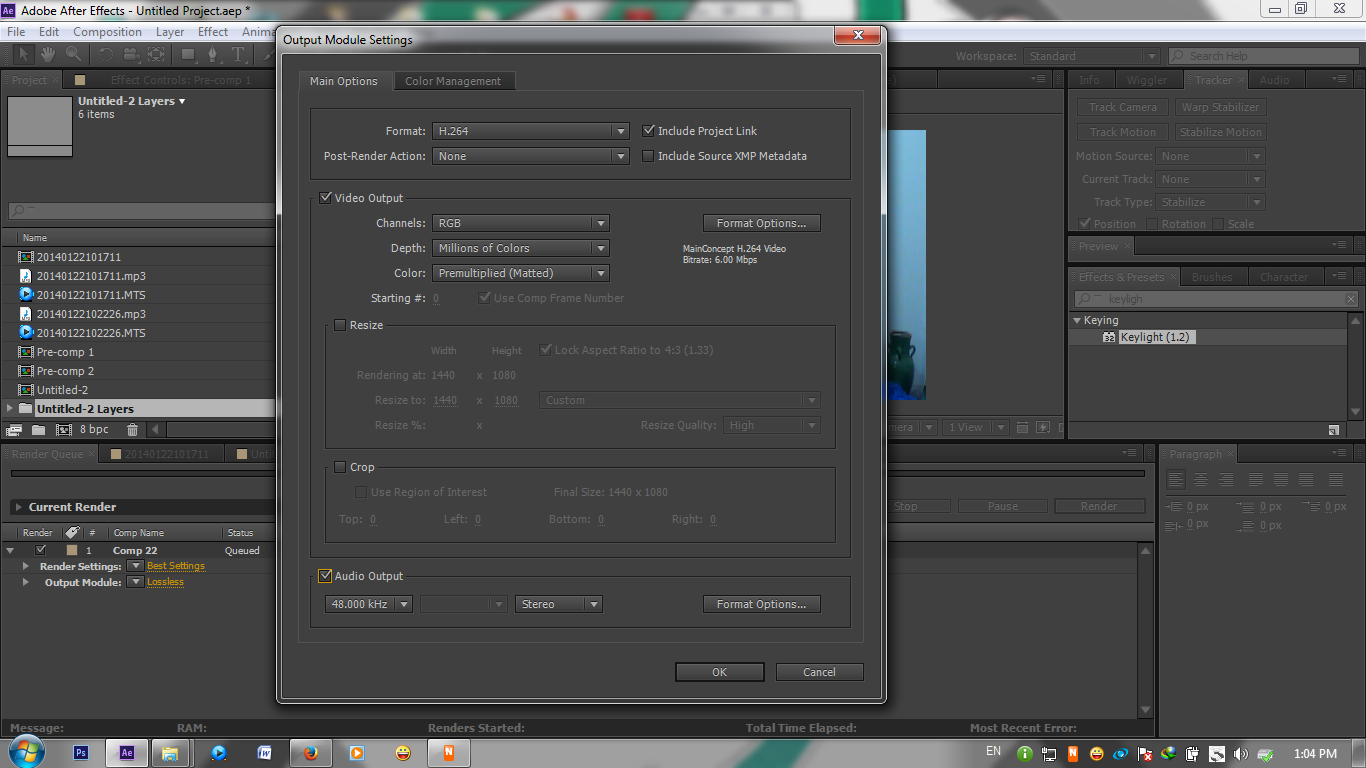Image resolution: width=1366 pixels, height=768 pixels.
Task: Toggle the Video Output checkbox
Action: point(325,198)
